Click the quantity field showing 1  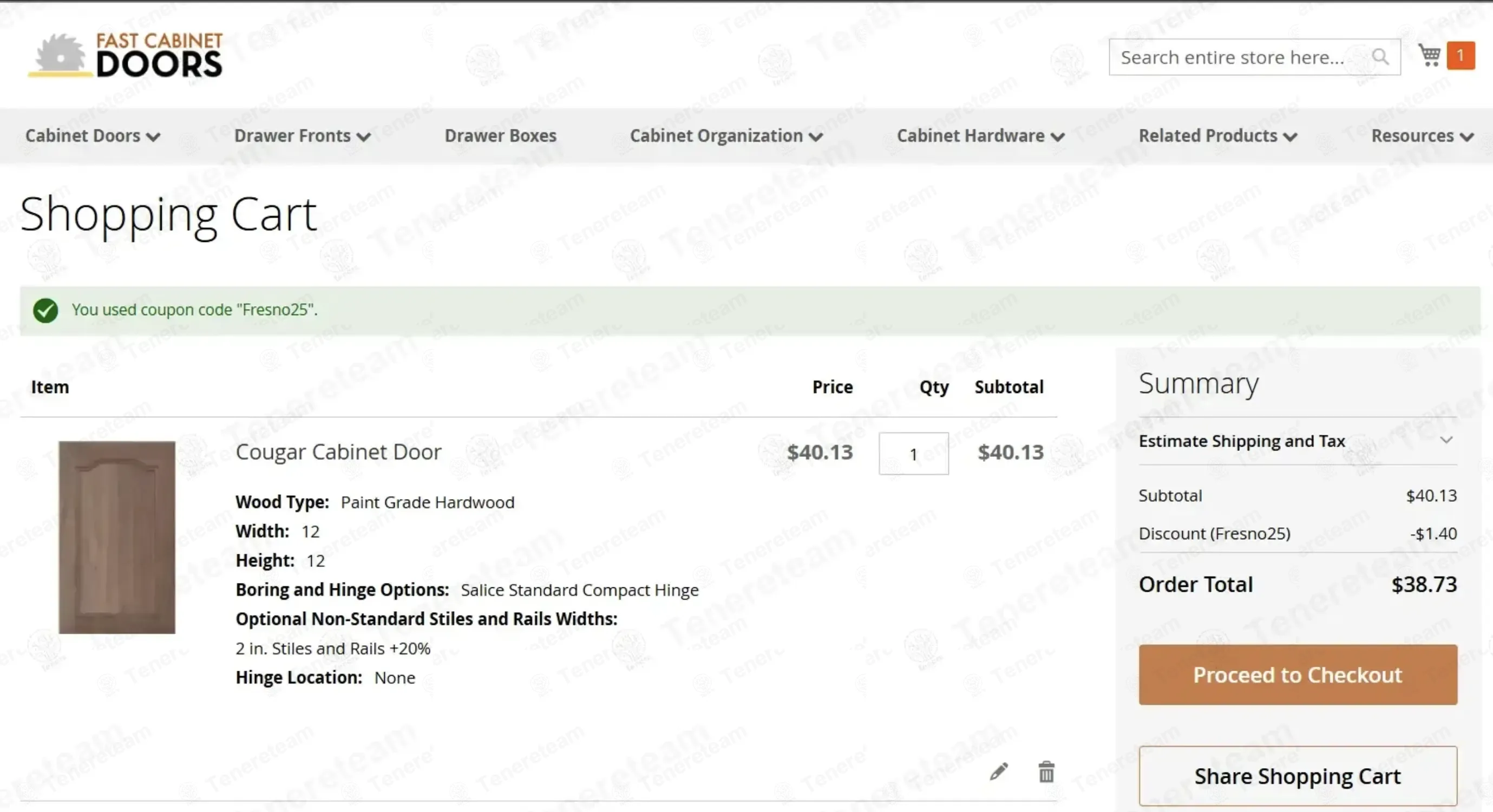(913, 453)
